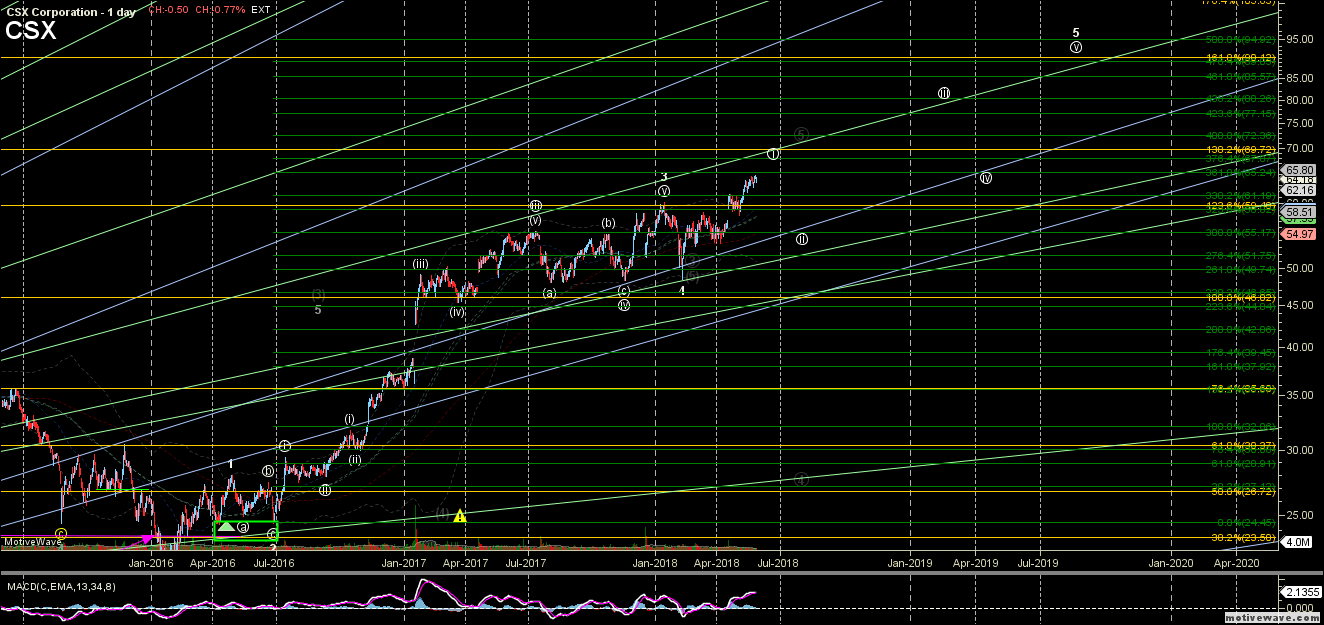This screenshot has width=1324, height=625.
Task: Click the Jul-2017 date on time axis
Action: point(524,562)
